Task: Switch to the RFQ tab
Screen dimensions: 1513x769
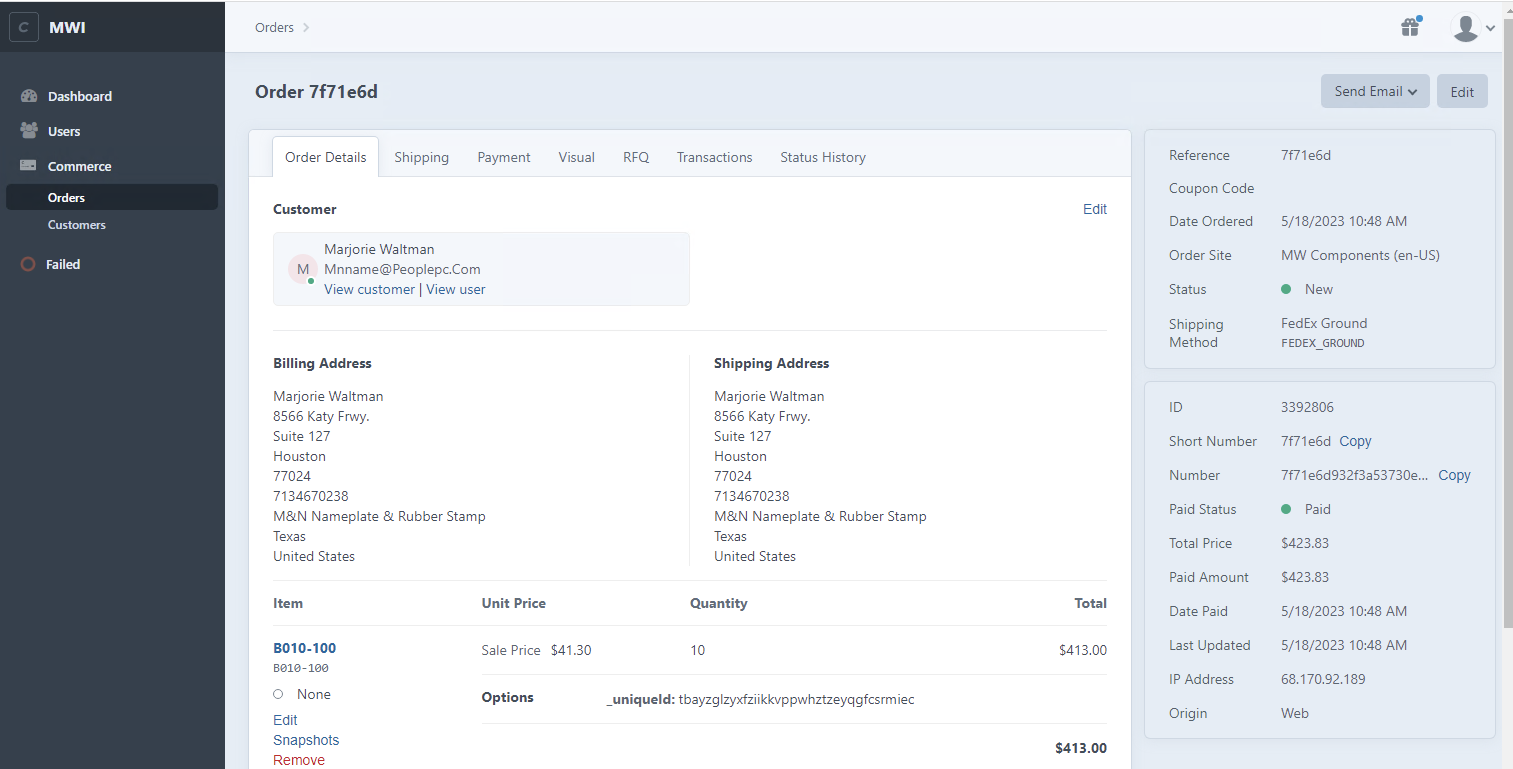Action: [636, 157]
